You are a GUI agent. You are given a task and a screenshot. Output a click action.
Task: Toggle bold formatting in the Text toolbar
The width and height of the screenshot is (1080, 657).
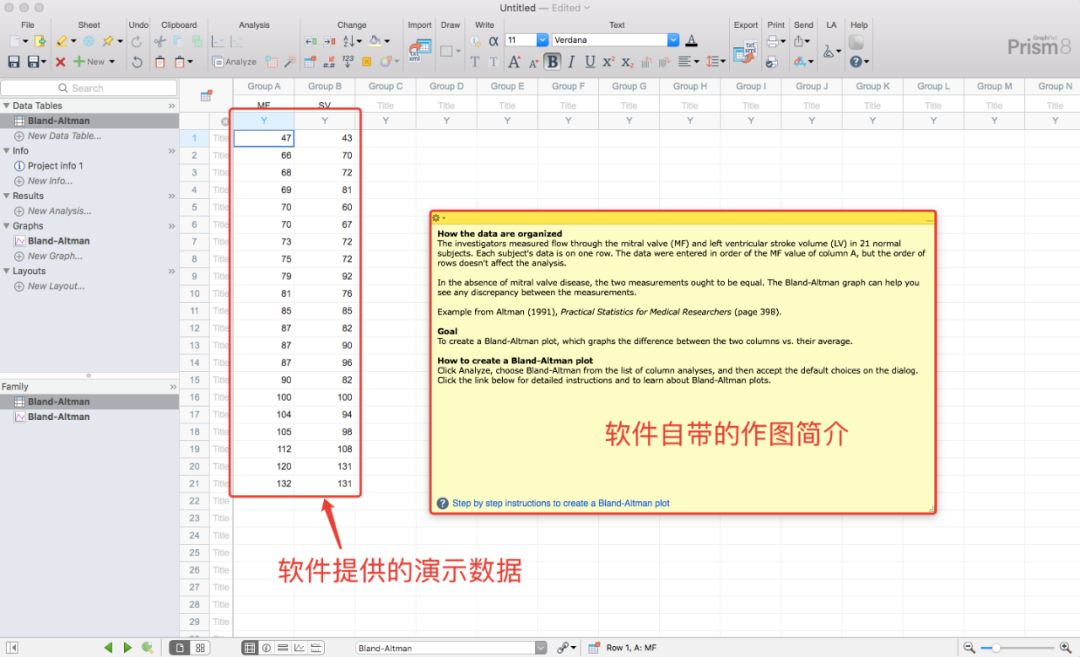coord(552,61)
